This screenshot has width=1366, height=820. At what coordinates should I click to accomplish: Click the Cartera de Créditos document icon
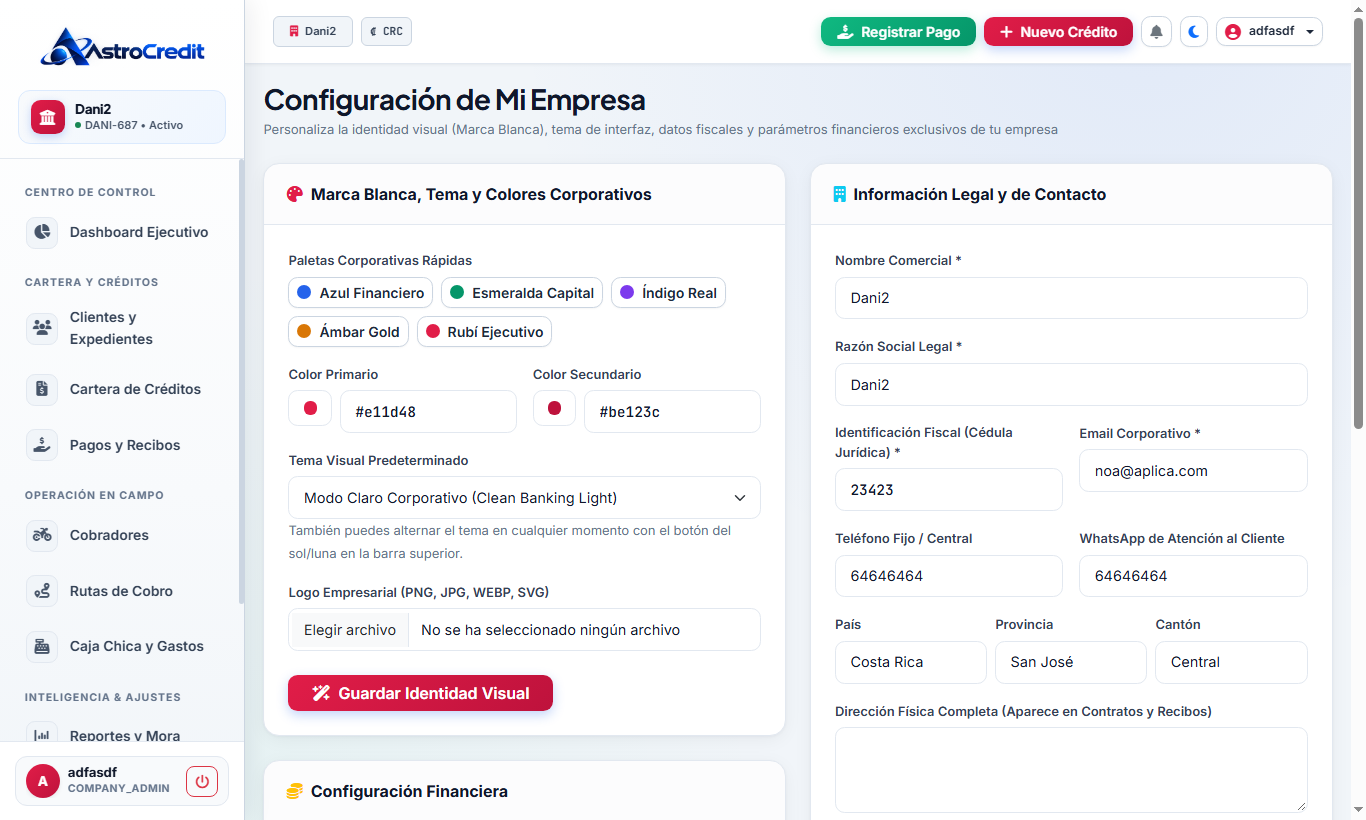pos(42,389)
